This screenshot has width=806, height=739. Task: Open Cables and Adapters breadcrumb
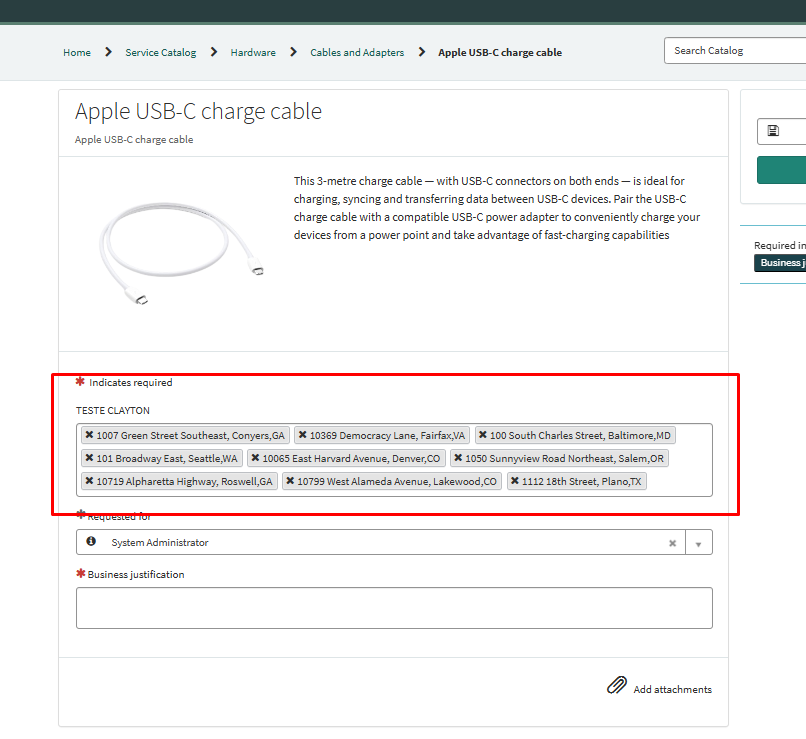(x=357, y=52)
